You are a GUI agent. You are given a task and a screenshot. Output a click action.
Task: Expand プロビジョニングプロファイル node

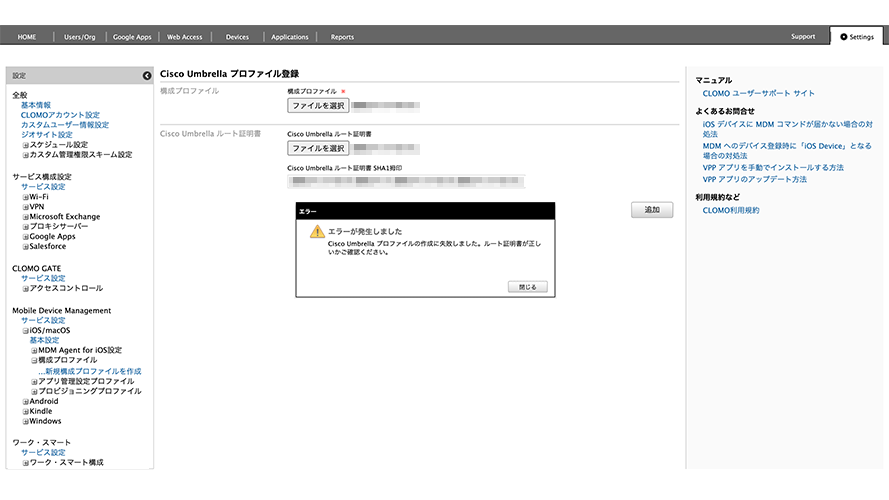pyautogui.click(x=34, y=391)
